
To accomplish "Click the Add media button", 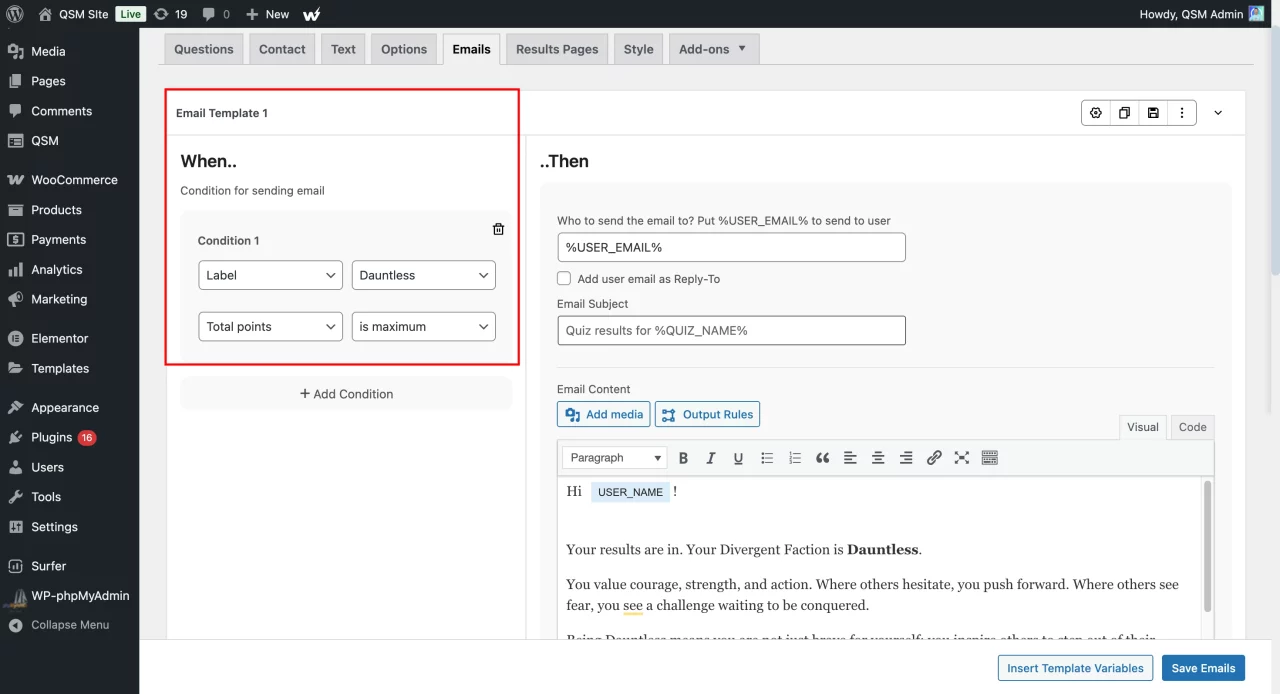I will [x=604, y=414].
